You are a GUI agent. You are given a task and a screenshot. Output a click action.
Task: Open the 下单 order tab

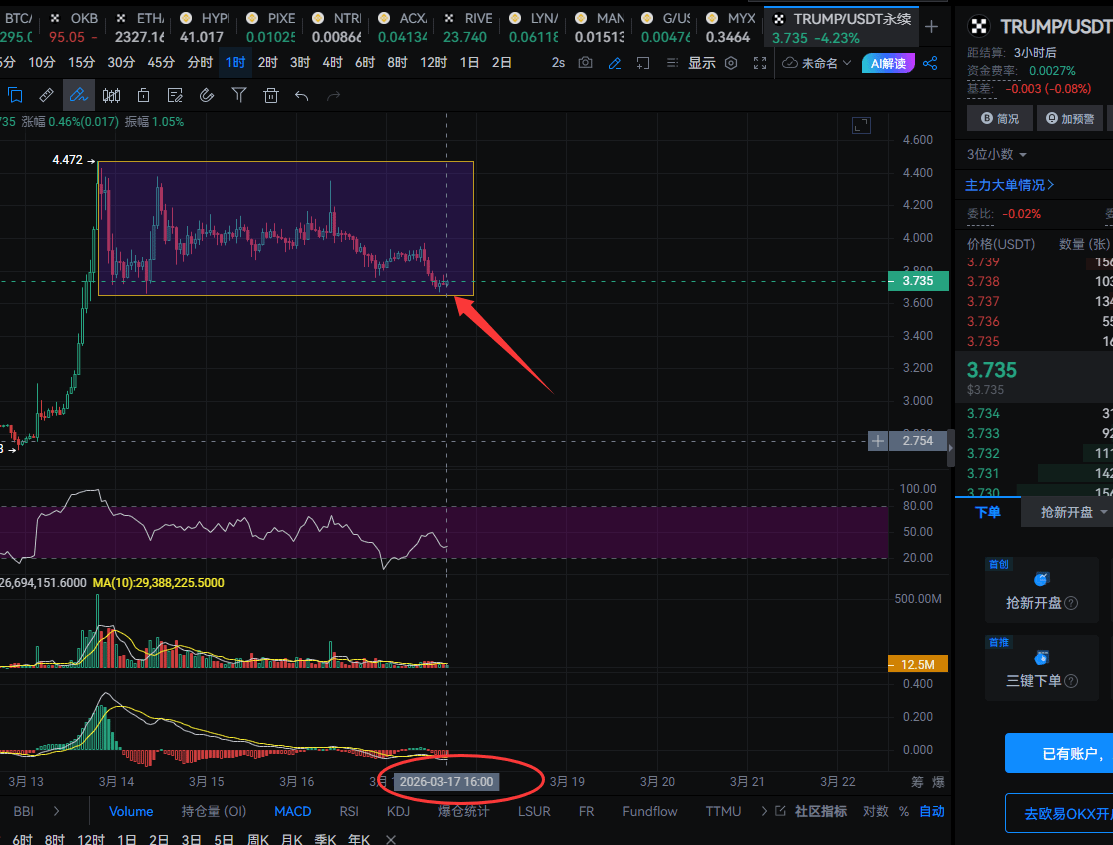pos(987,512)
